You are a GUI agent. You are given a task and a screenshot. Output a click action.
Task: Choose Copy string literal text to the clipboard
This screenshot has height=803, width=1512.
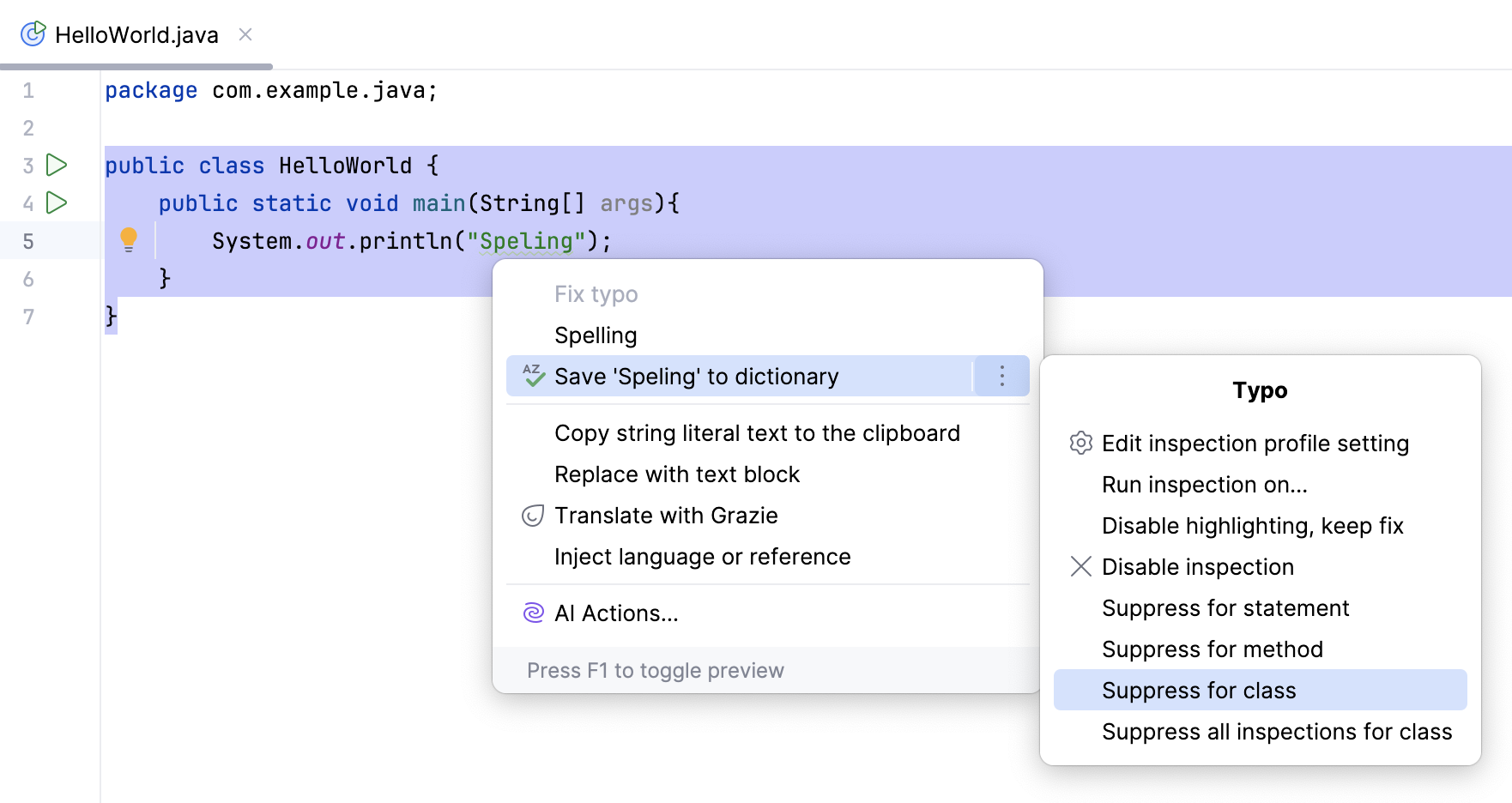pos(757,432)
